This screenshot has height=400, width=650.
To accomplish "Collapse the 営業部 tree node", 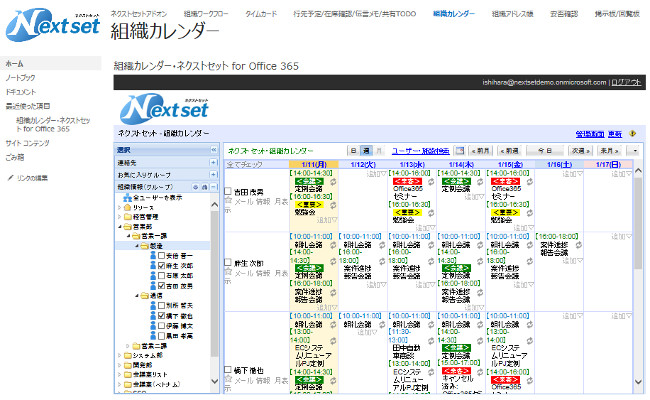I will 120,227.
